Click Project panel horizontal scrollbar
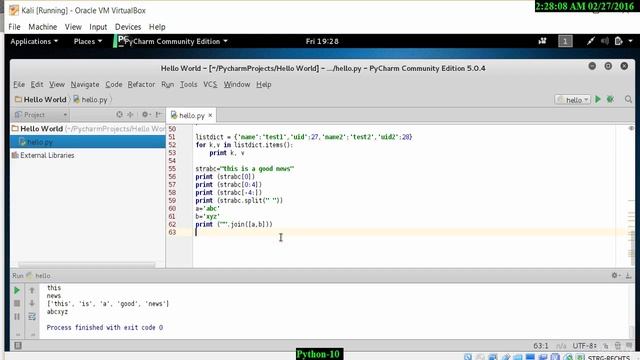This screenshot has height=360, width=640. [x=87, y=265]
